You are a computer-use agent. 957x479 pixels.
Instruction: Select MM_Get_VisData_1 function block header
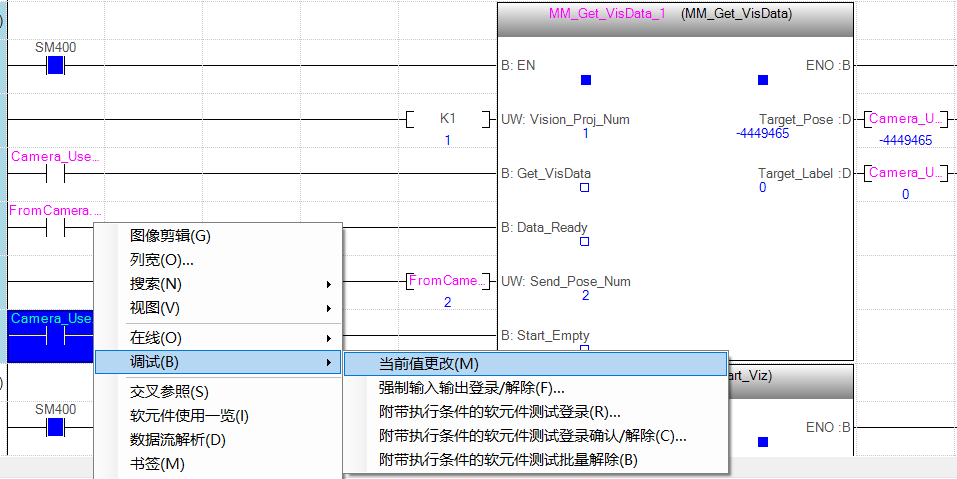675,20
